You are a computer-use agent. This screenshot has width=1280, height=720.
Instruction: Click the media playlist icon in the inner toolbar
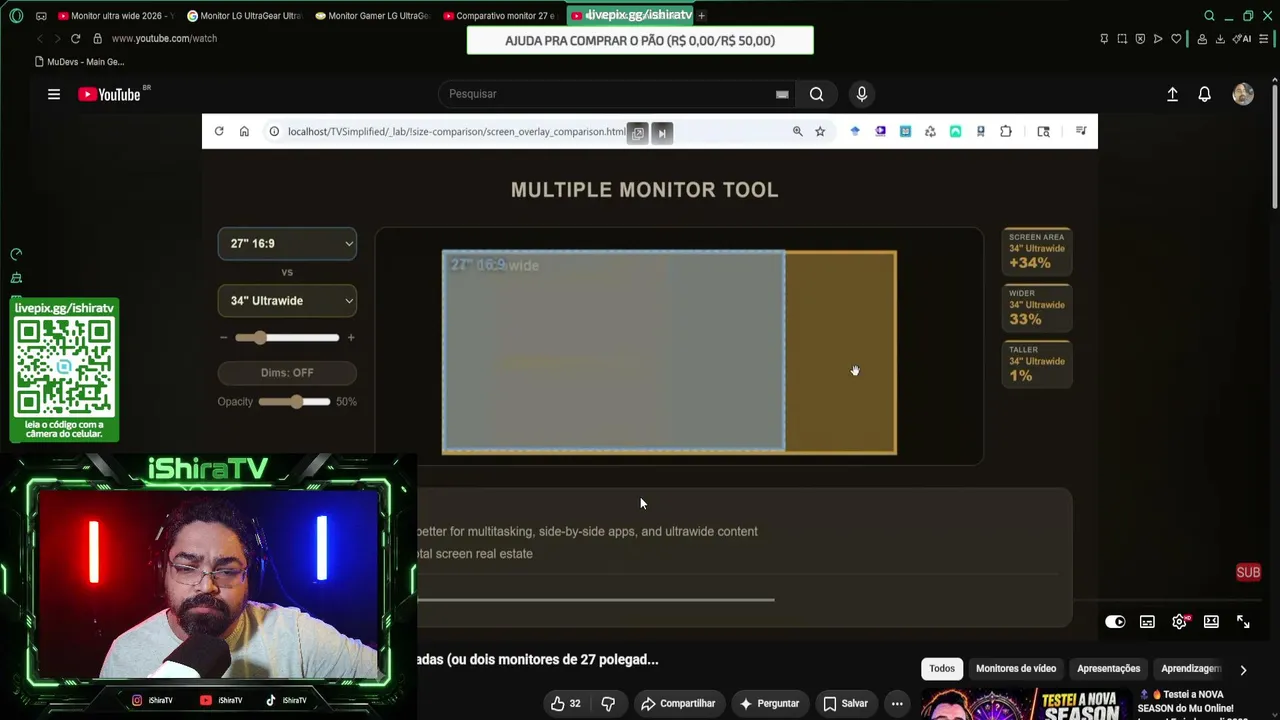(1081, 131)
